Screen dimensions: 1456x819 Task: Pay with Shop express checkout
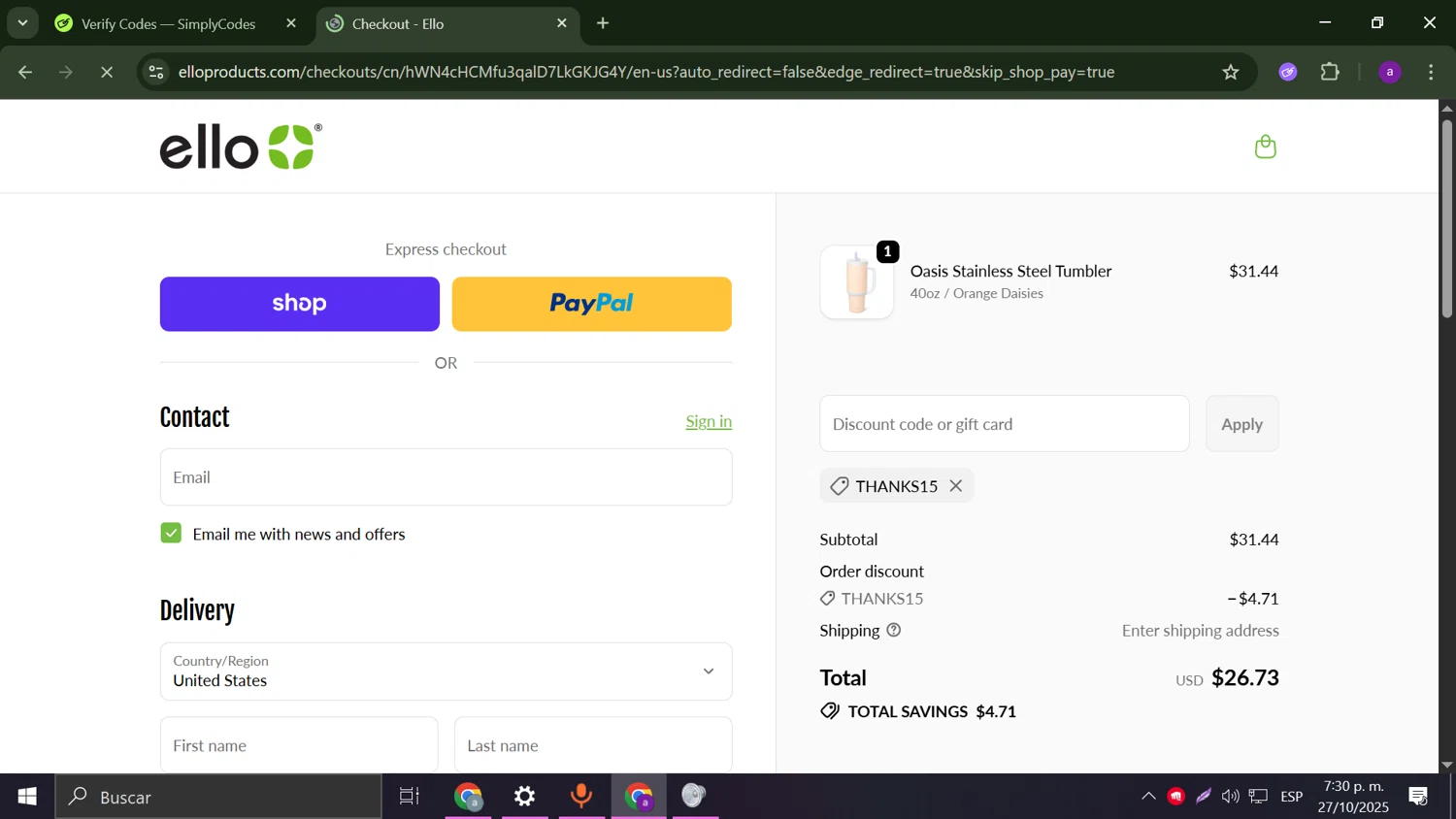coord(299,304)
